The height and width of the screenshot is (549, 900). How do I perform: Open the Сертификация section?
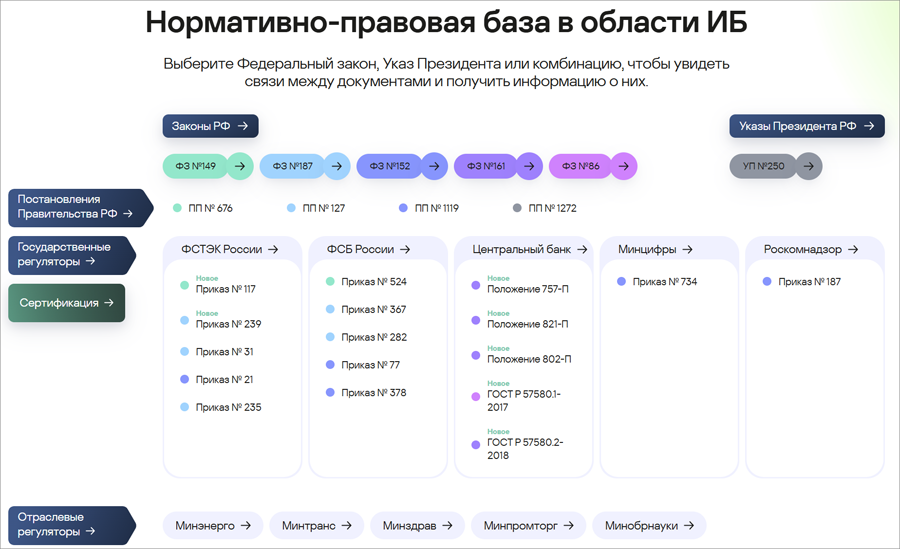click(67, 303)
